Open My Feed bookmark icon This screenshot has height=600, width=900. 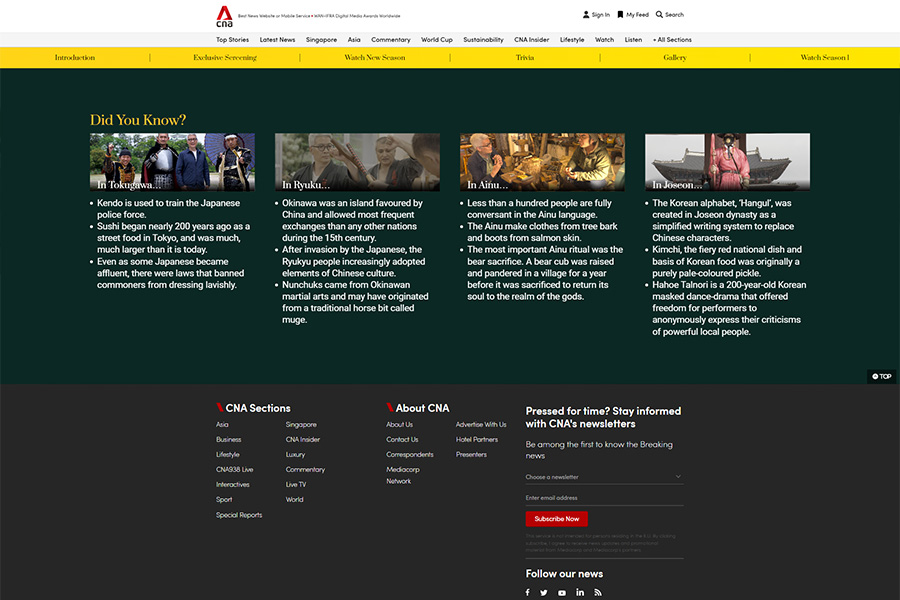point(620,15)
